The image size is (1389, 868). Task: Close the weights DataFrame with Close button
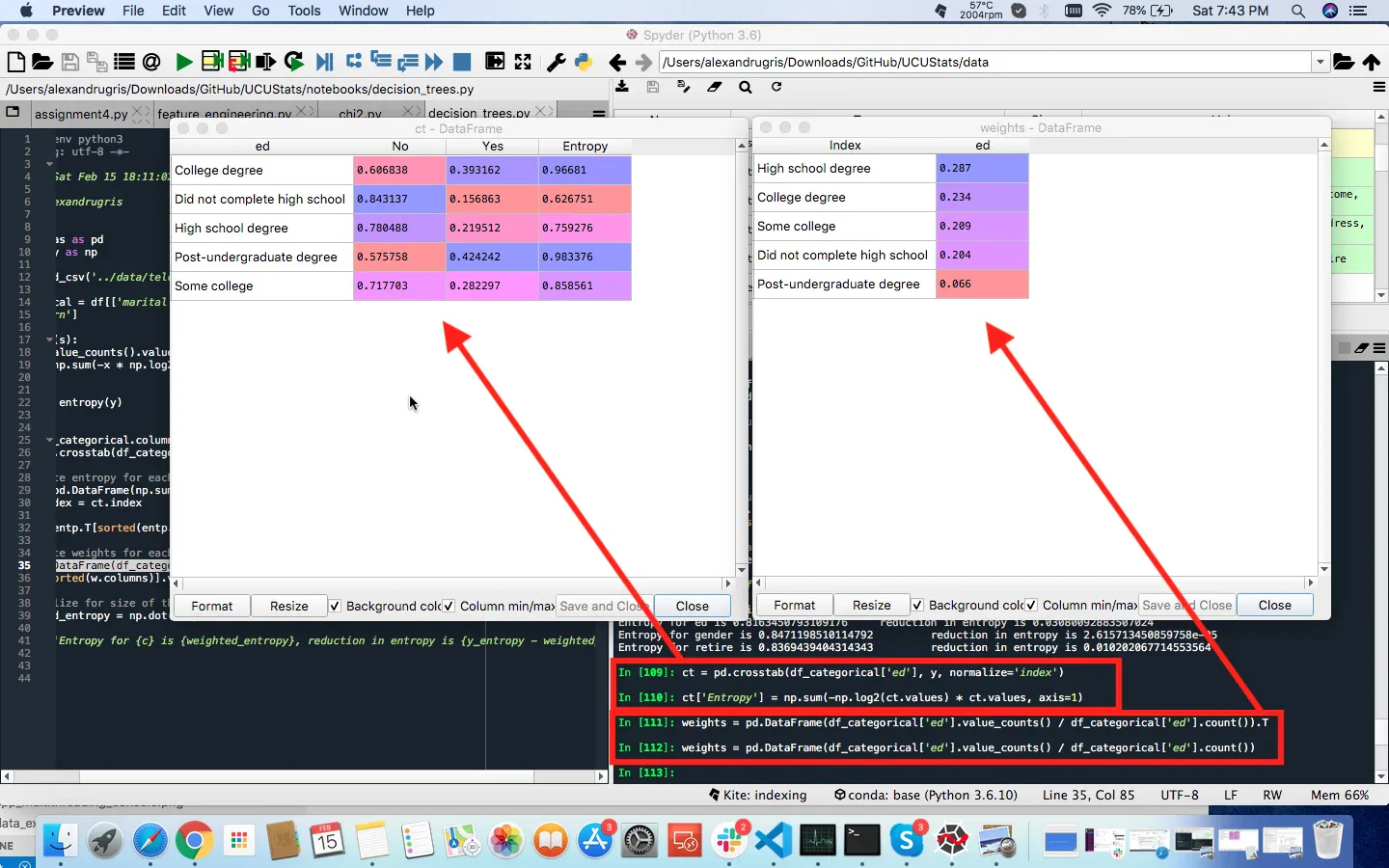click(1274, 605)
